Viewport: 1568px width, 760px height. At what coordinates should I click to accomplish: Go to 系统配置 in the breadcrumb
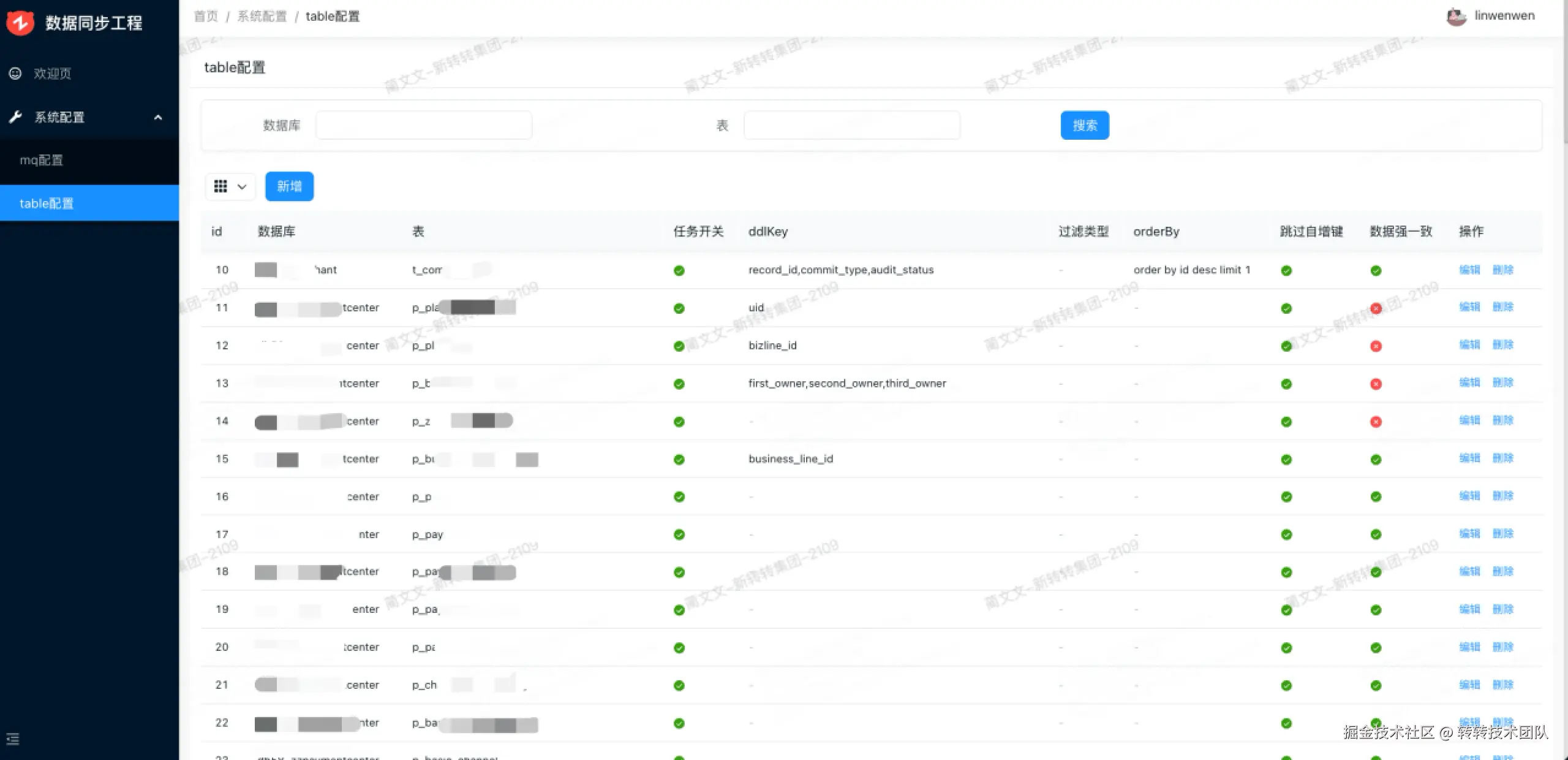[x=262, y=17]
